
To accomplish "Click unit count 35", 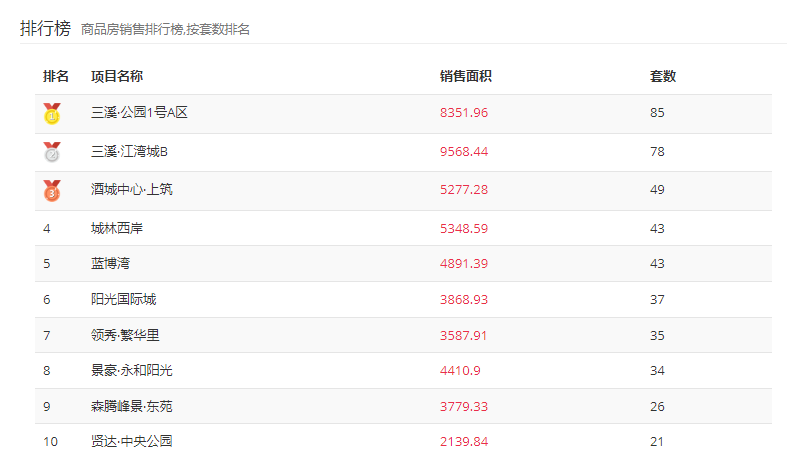I will 657,335.
